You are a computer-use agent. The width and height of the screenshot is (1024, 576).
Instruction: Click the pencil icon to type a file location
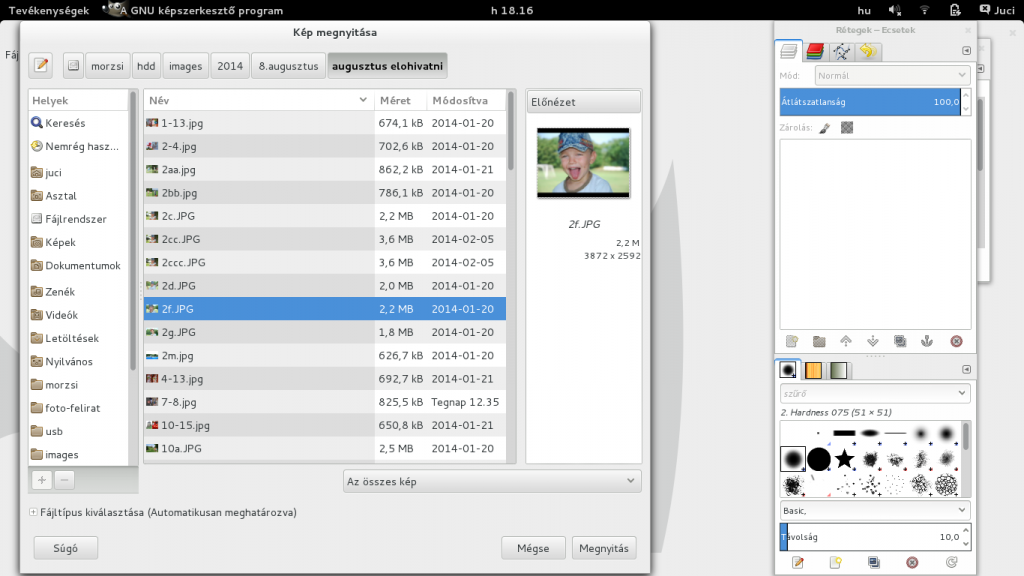coord(40,64)
